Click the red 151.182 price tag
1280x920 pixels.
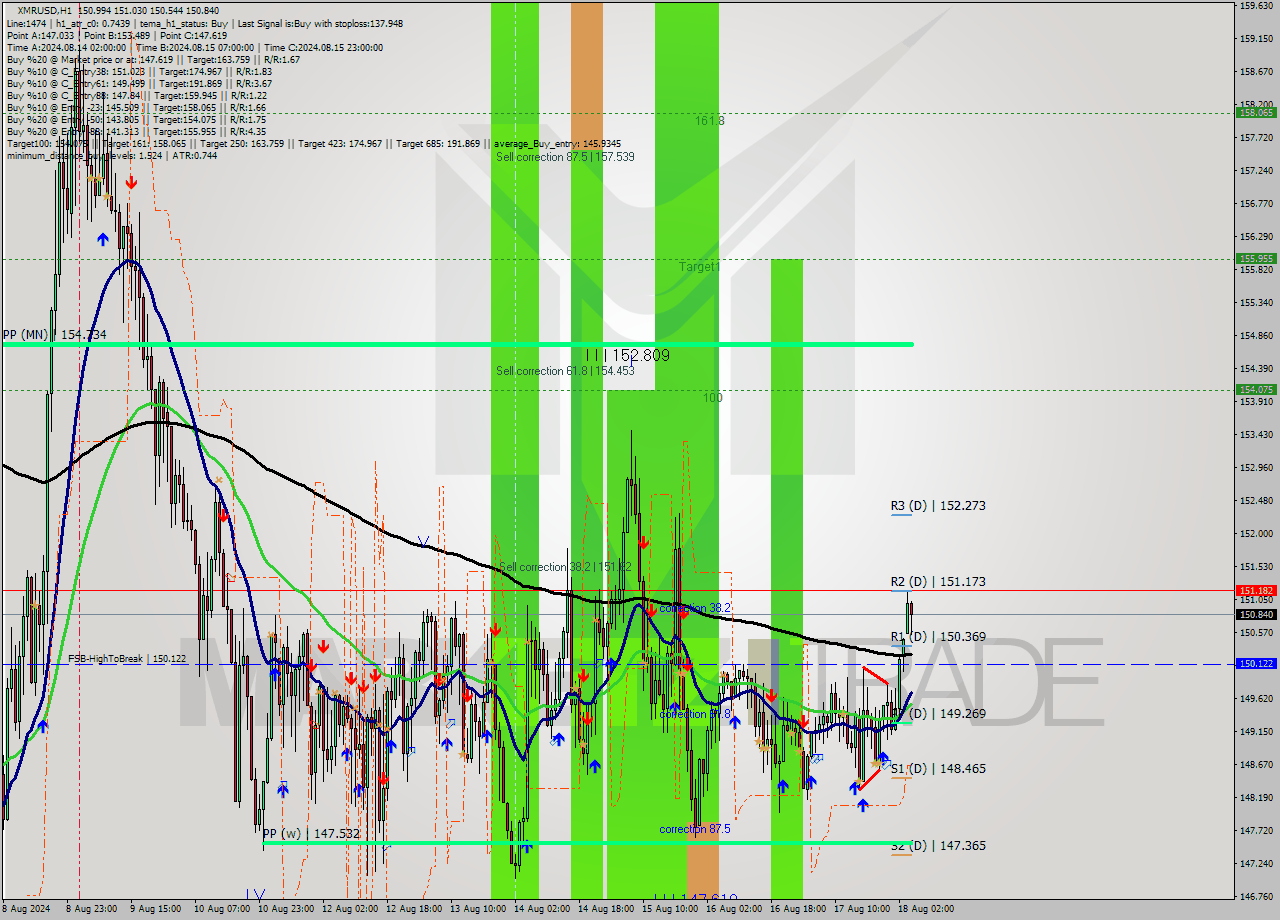1255,591
